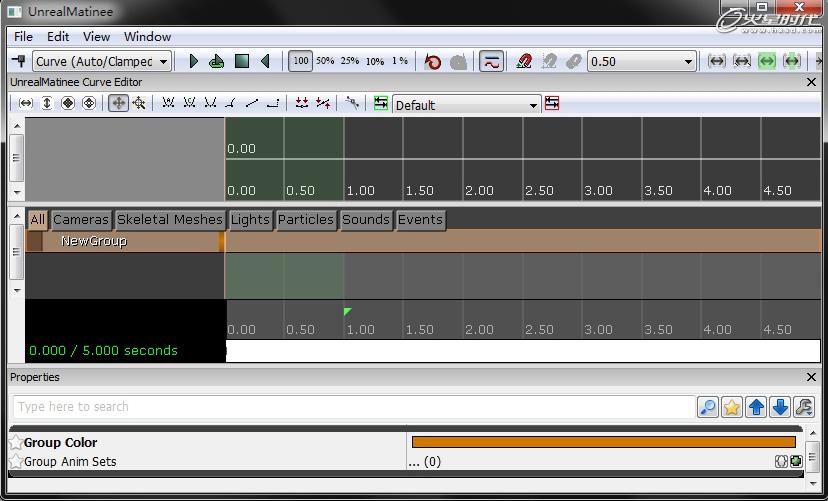
Task: Select the Sounds group tab
Action: [x=365, y=220]
